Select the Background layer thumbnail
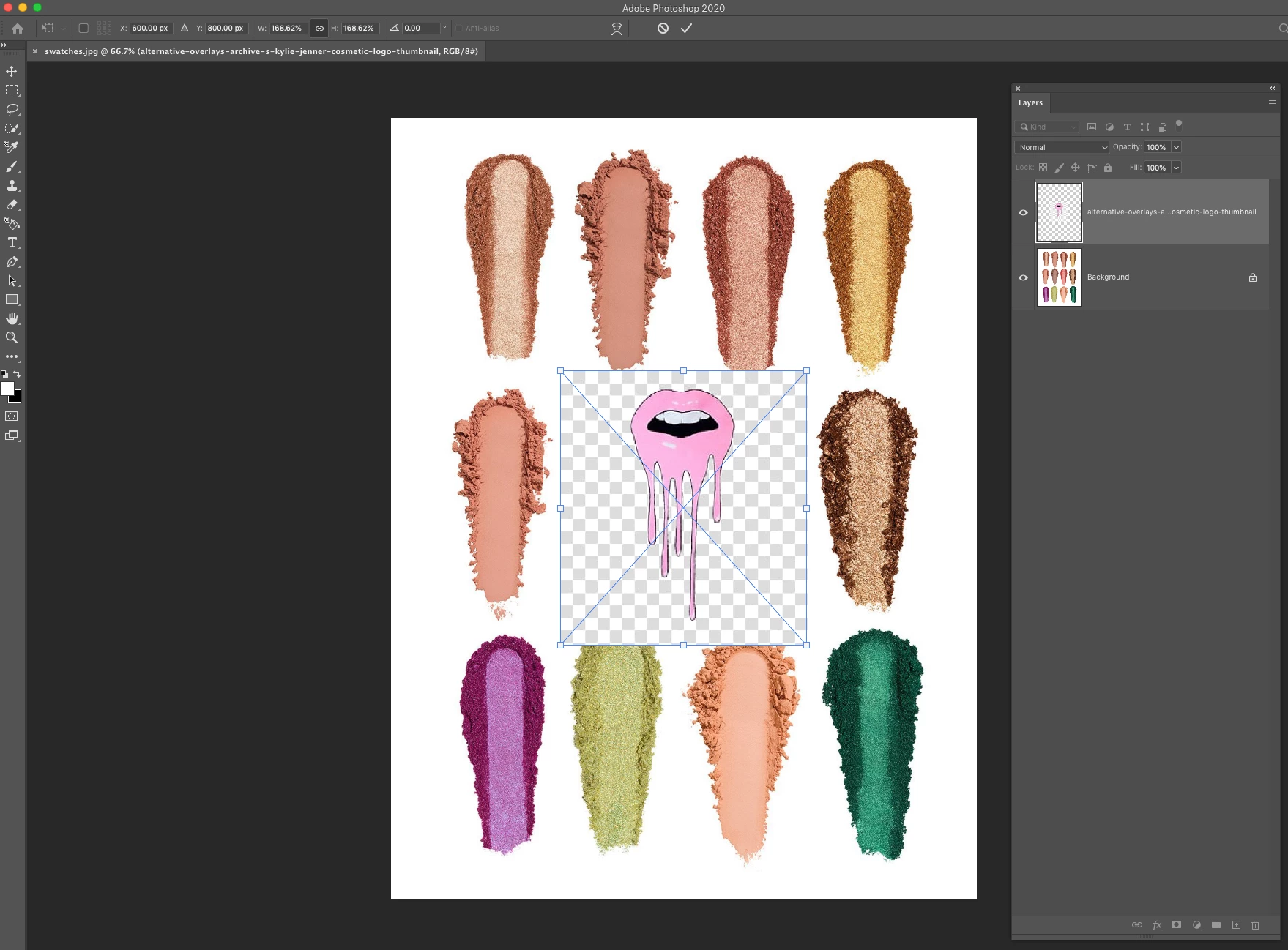 coord(1059,277)
